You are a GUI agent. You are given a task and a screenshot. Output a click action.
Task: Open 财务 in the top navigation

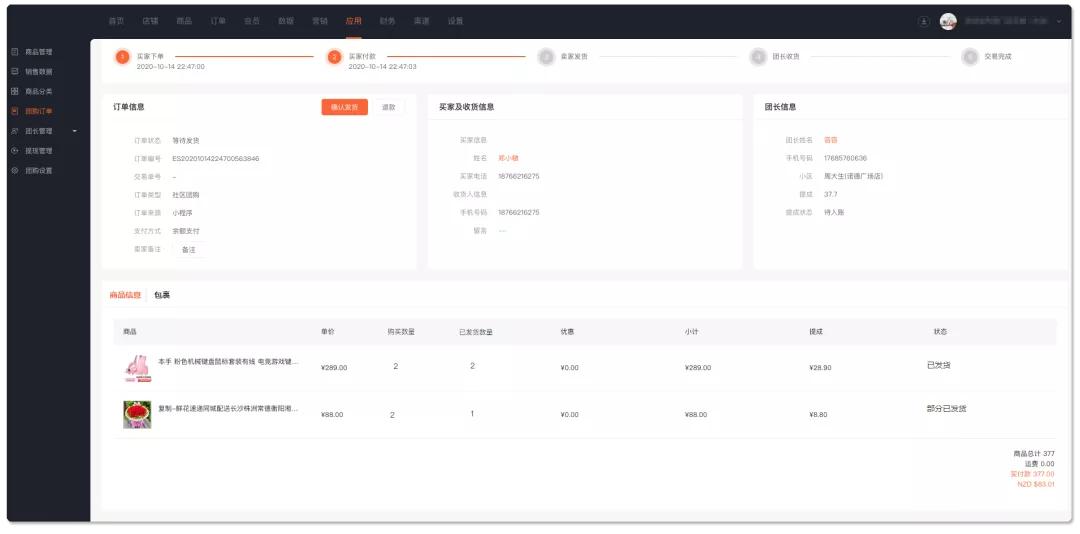387,21
